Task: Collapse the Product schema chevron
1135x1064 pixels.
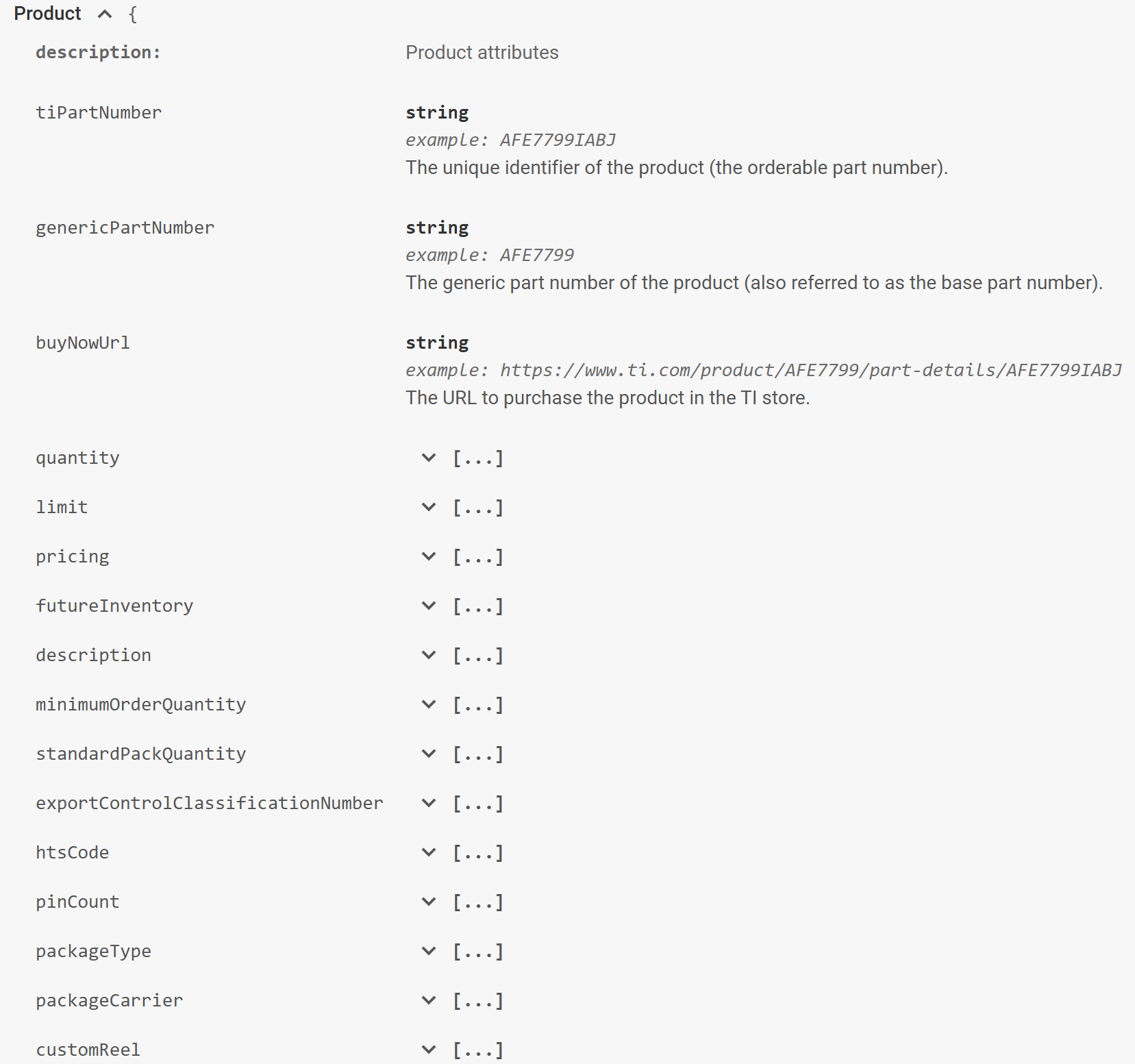Action: 105,14
